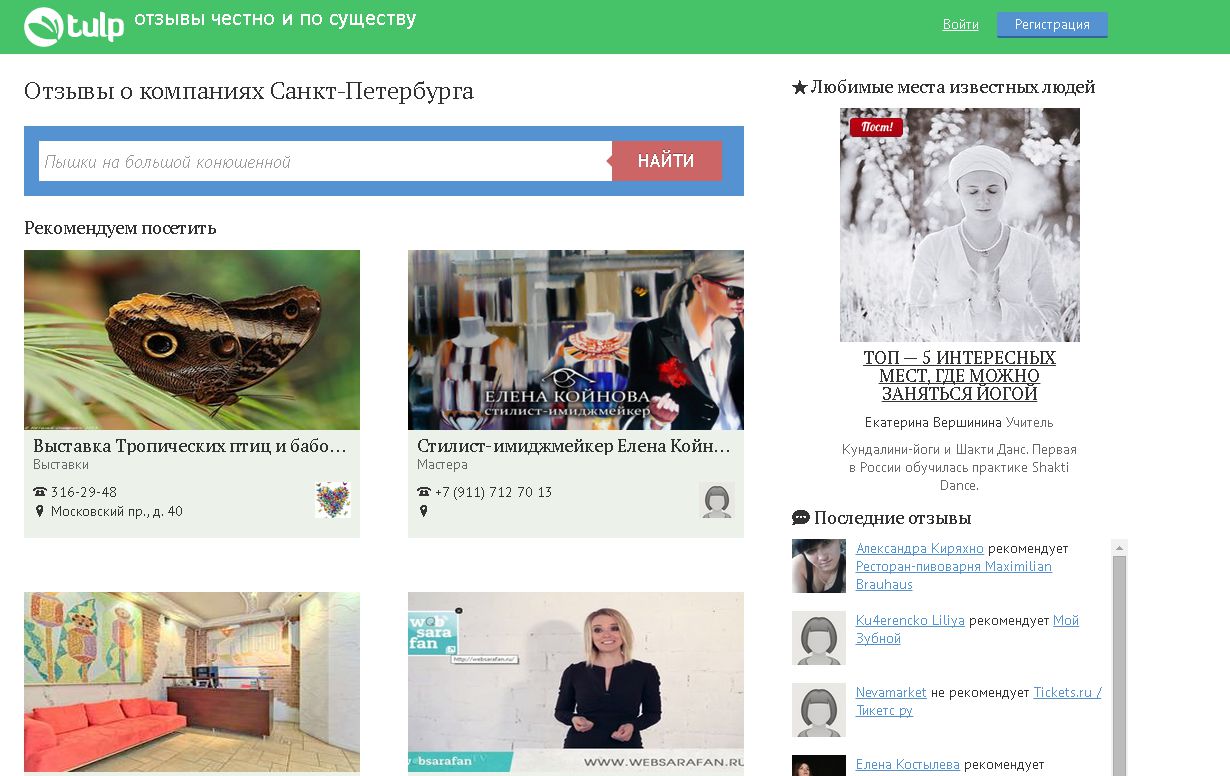Click the tagline отзывы честно и по существу

pos(275,19)
